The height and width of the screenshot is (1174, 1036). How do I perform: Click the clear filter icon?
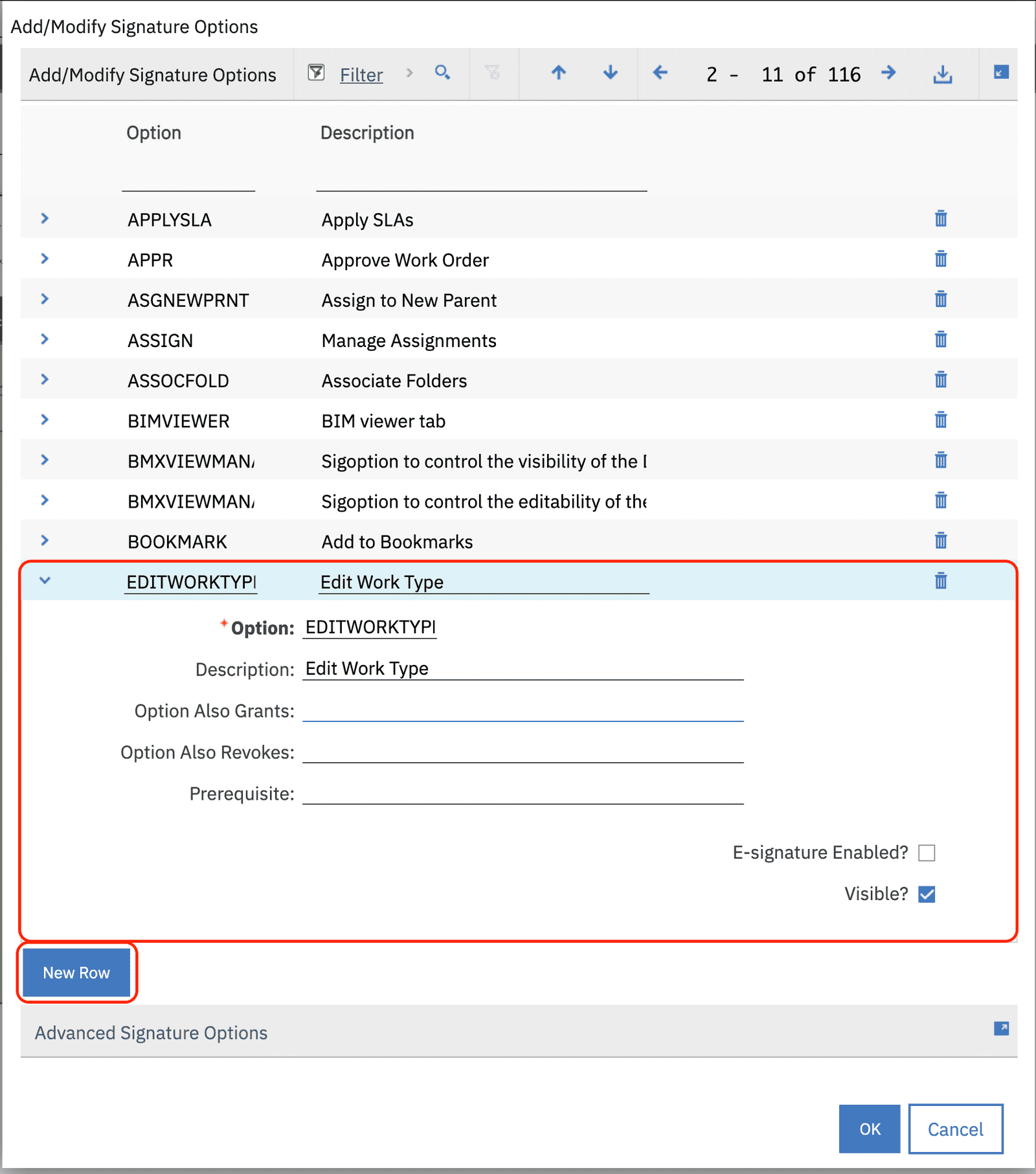pyautogui.click(x=494, y=74)
